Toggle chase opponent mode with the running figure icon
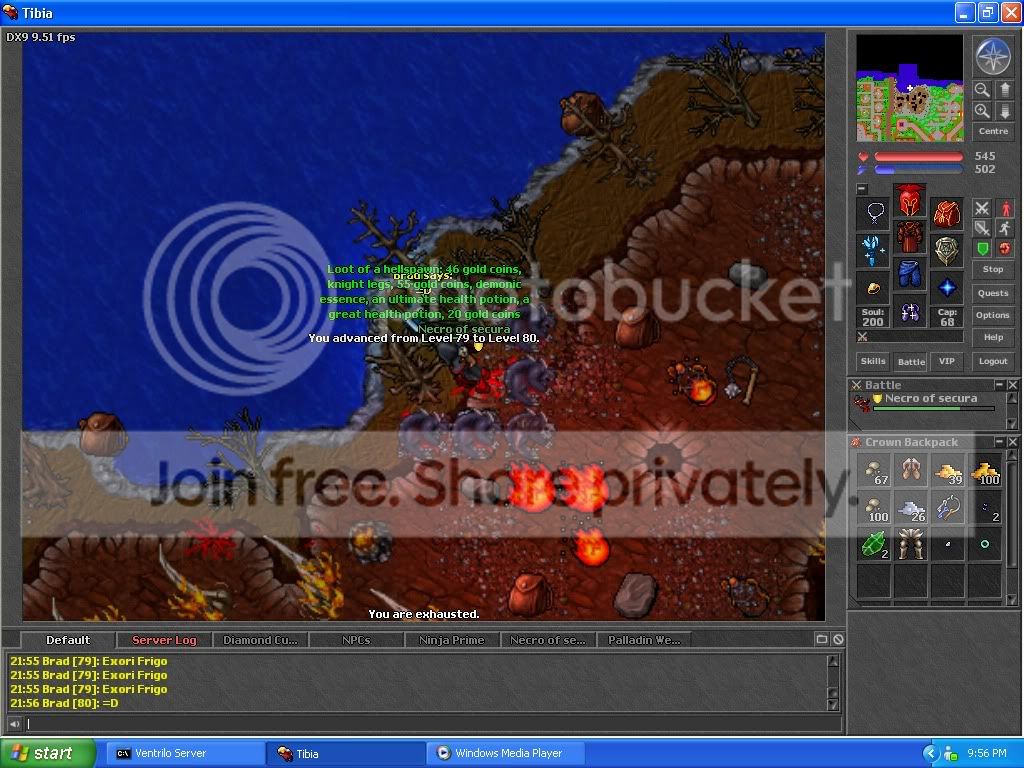The image size is (1024, 768). 1004,229
